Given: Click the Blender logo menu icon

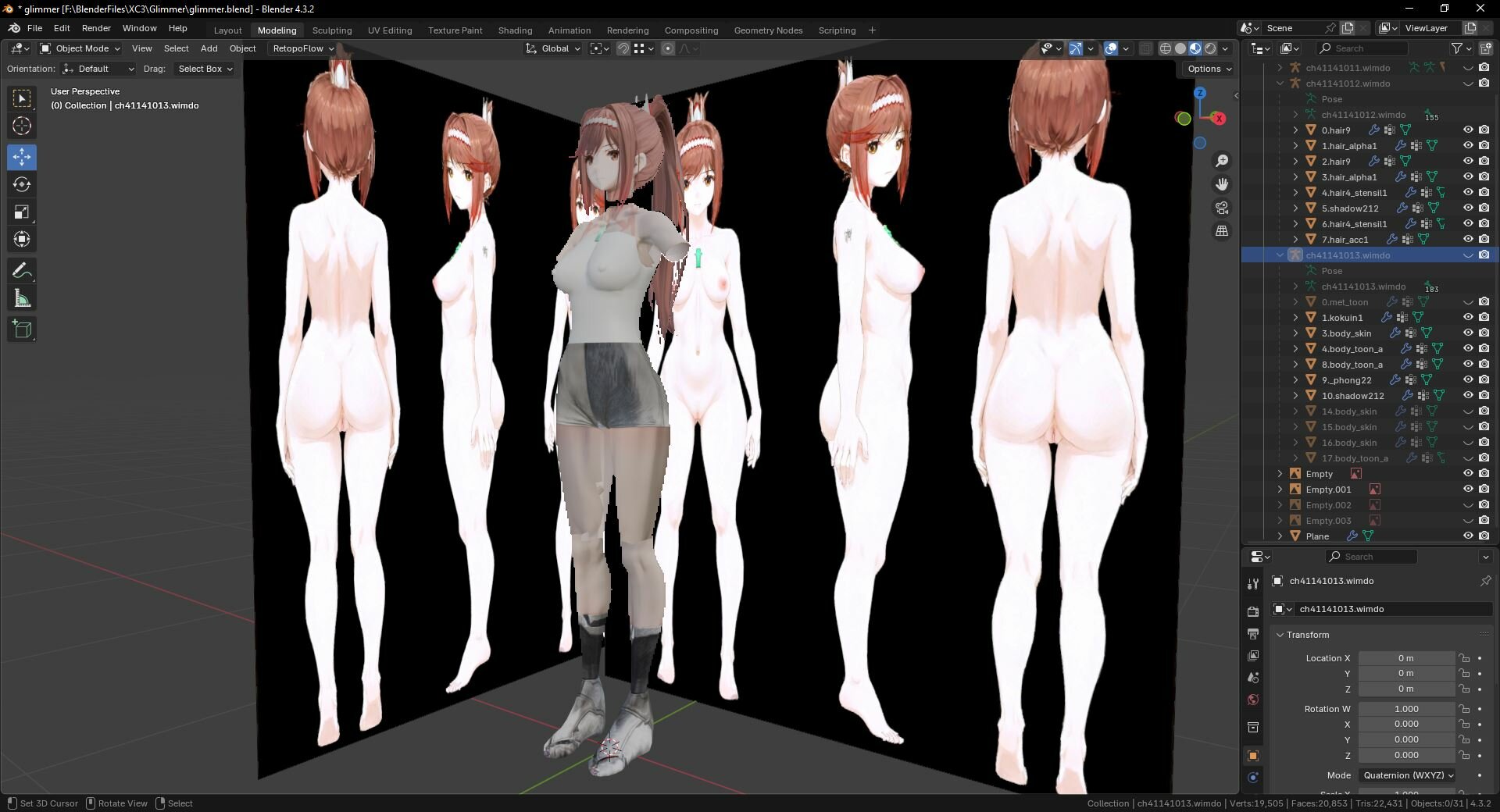Looking at the screenshot, I should [x=14, y=28].
